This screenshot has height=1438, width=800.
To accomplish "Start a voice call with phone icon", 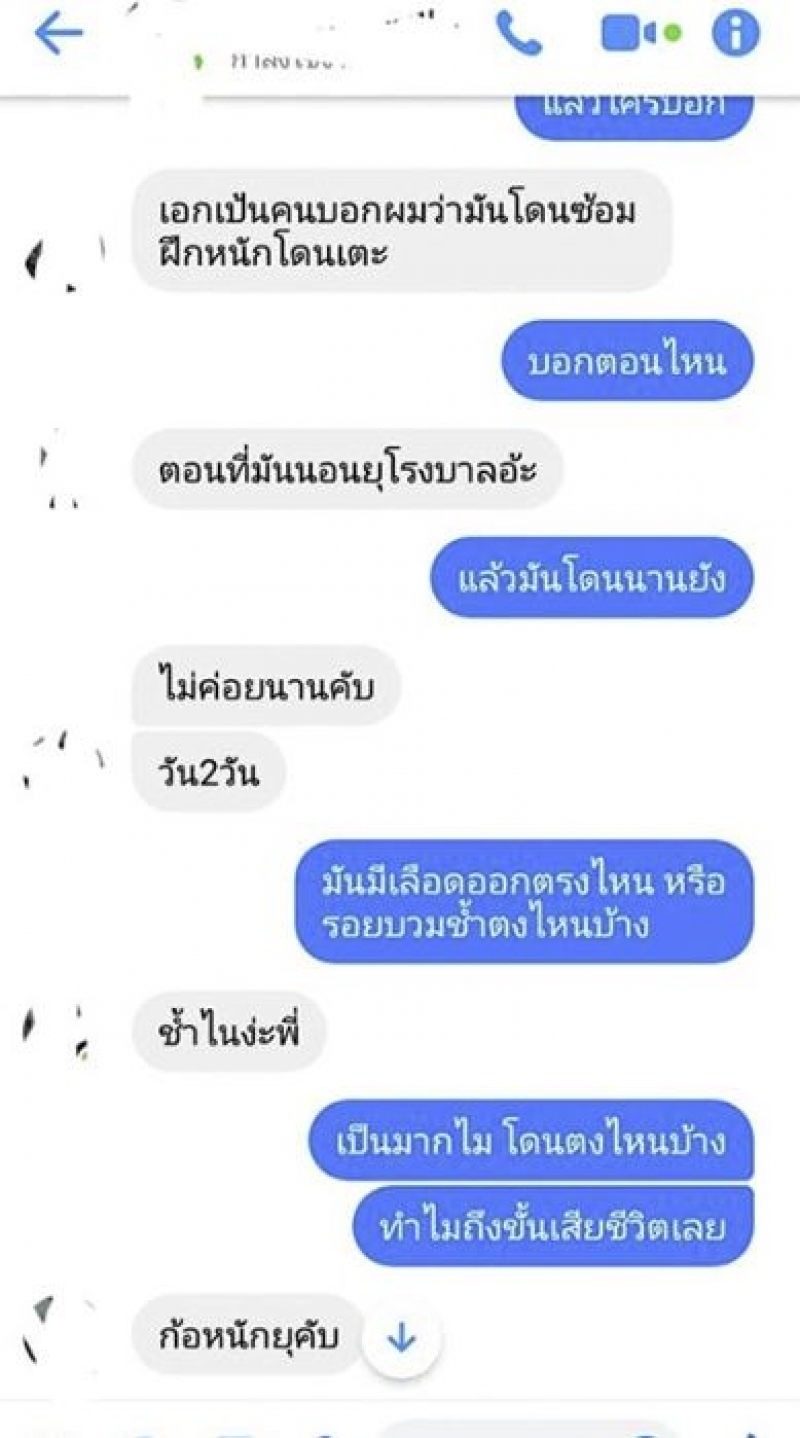I will [x=519, y=34].
